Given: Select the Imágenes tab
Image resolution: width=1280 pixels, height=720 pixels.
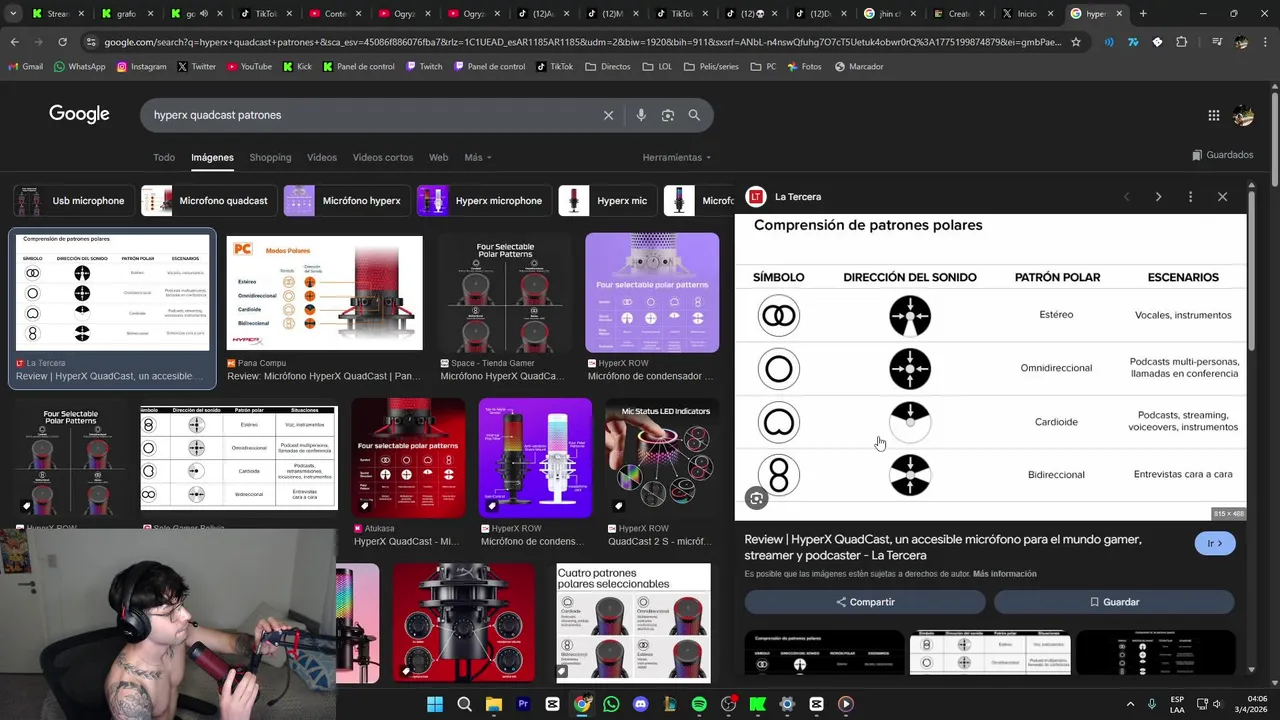Looking at the screenshot, I should (212, 157).
